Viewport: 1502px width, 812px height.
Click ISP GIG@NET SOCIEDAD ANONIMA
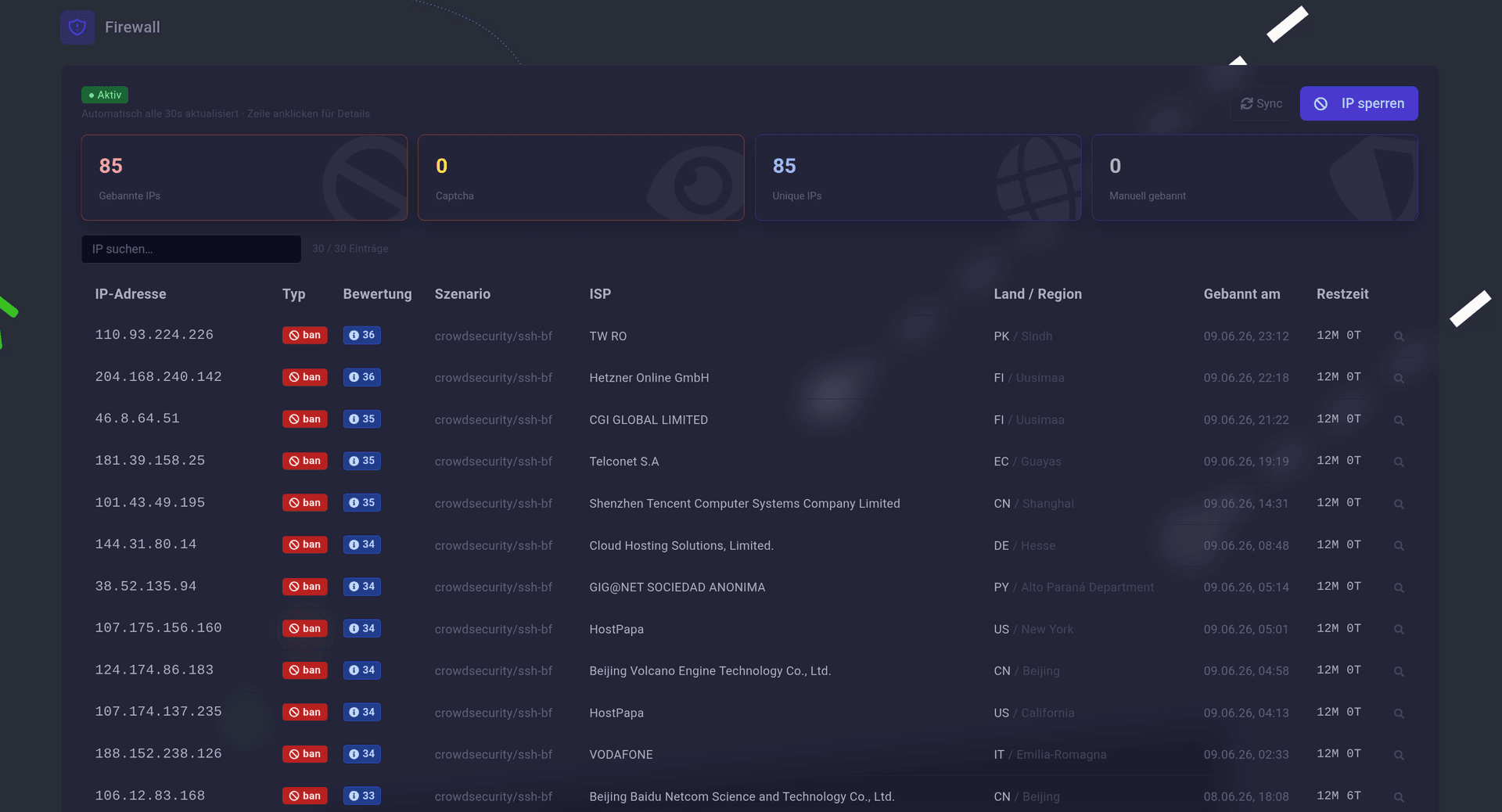click(677, 587)
